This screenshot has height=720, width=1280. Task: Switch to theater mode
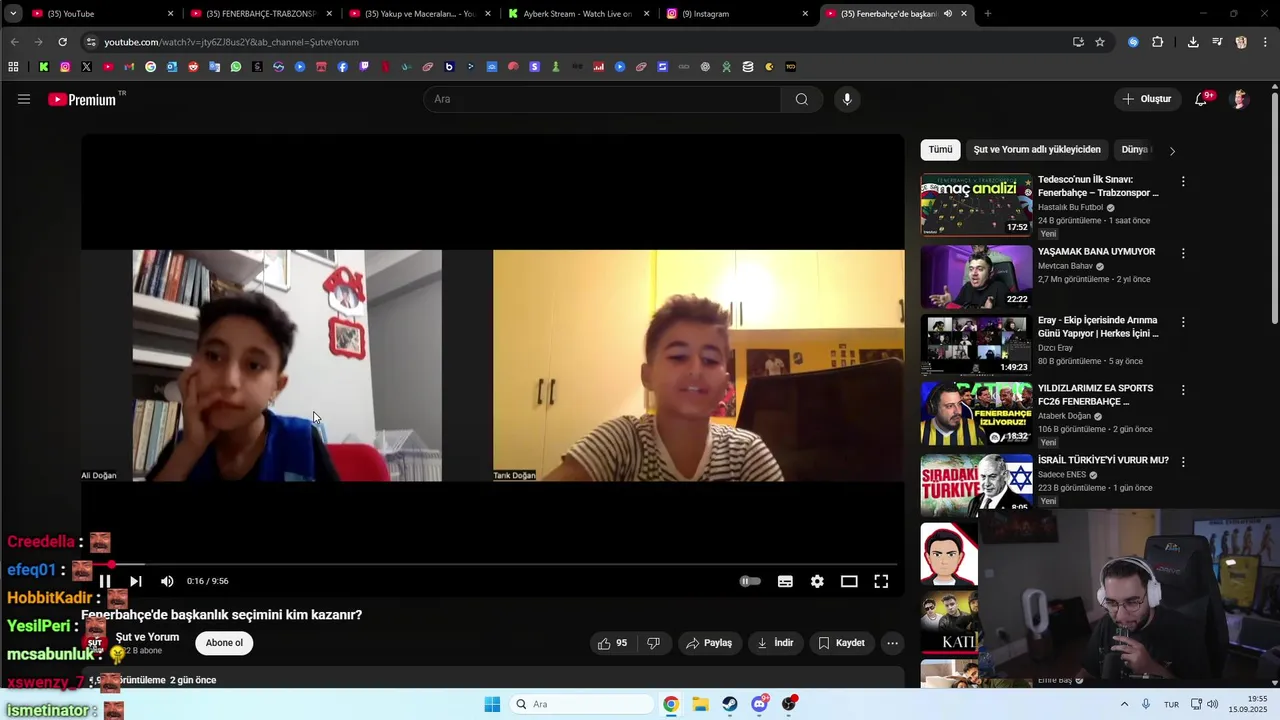pyautogui.click(x=849, y=581)
